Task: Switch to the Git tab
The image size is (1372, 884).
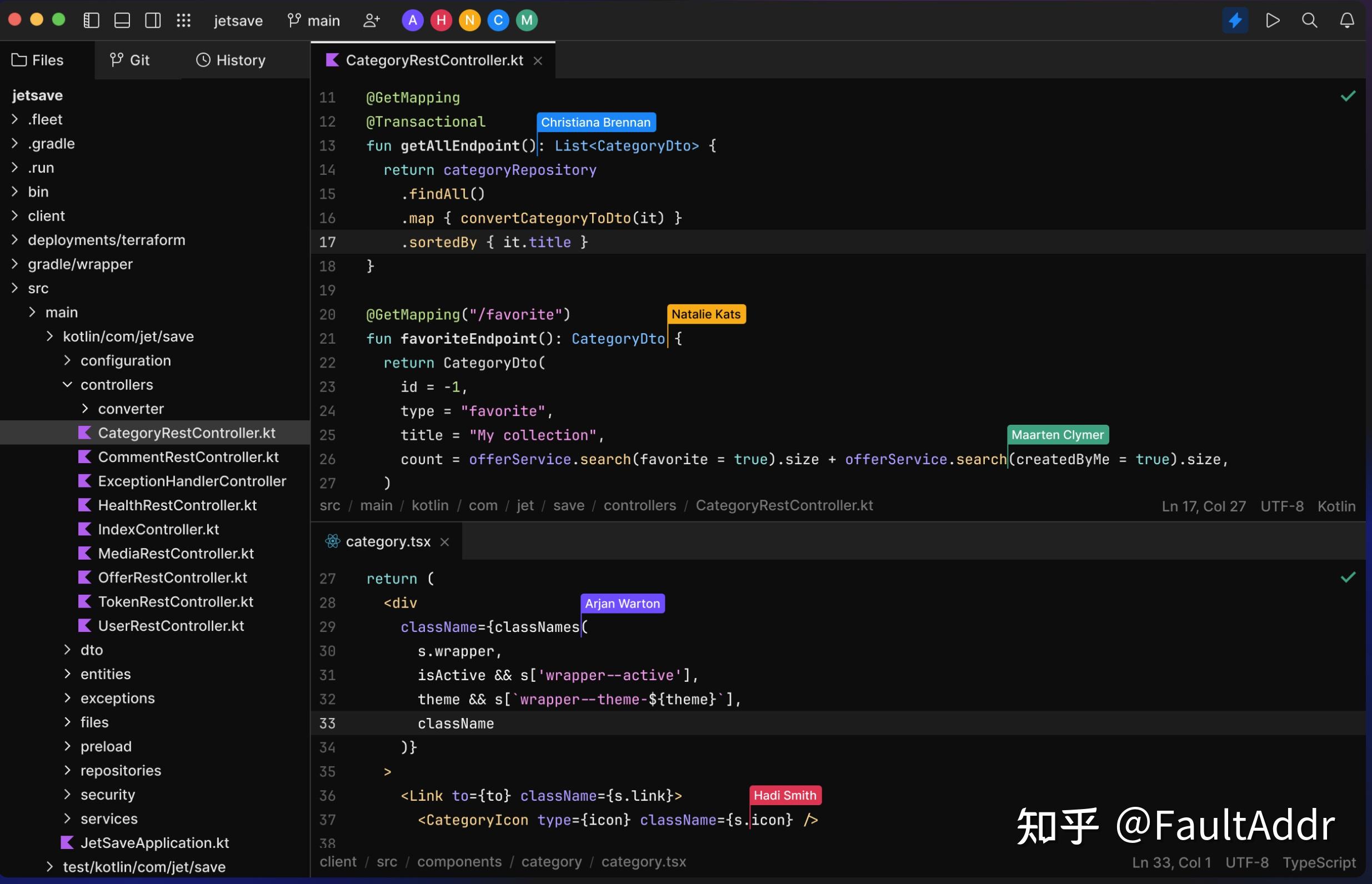Action: click(130, 60)
